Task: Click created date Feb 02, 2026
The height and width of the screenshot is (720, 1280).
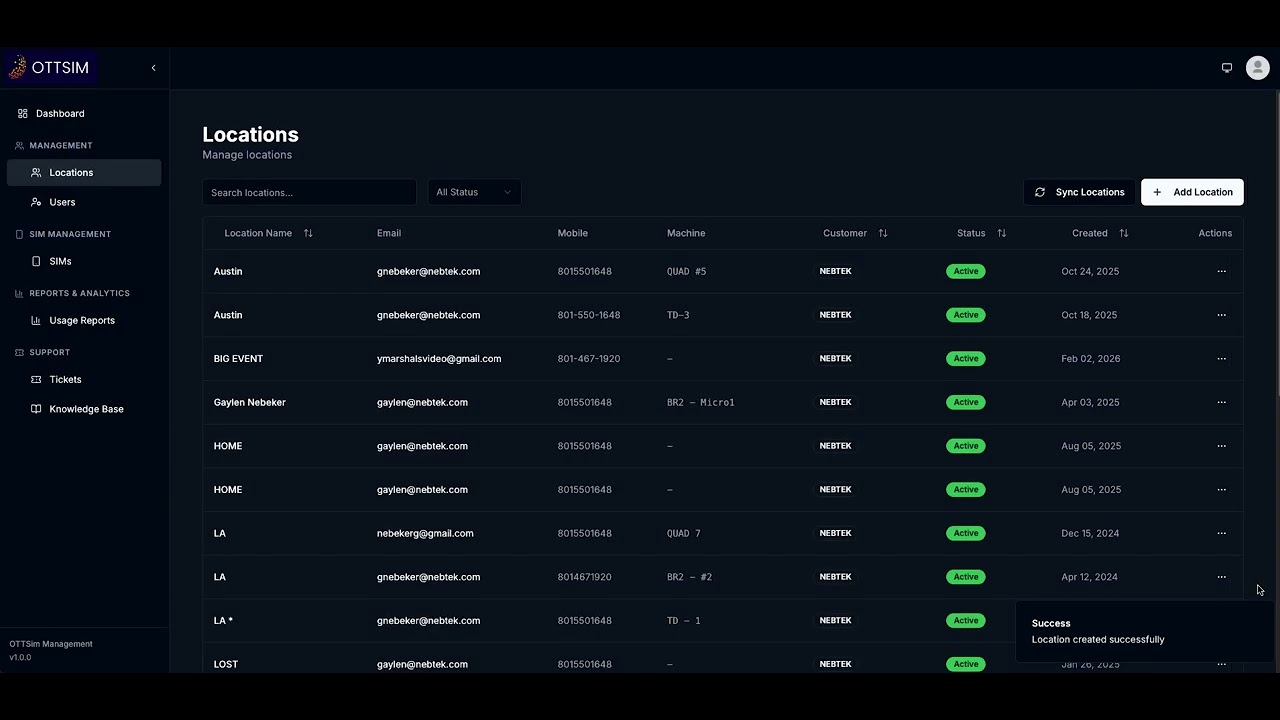Action: [1091, 359]
